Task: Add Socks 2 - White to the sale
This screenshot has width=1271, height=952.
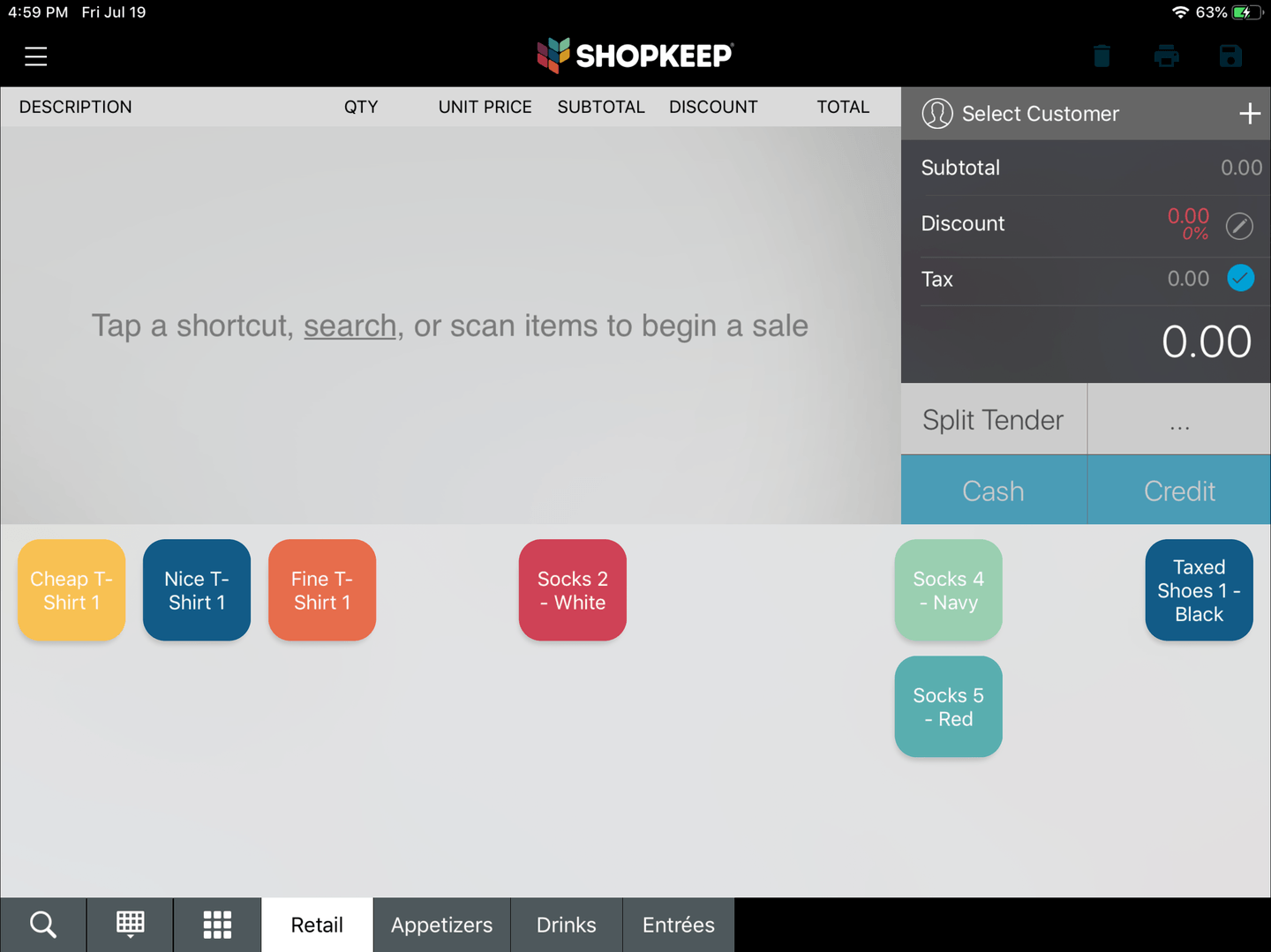Action: 572,589
